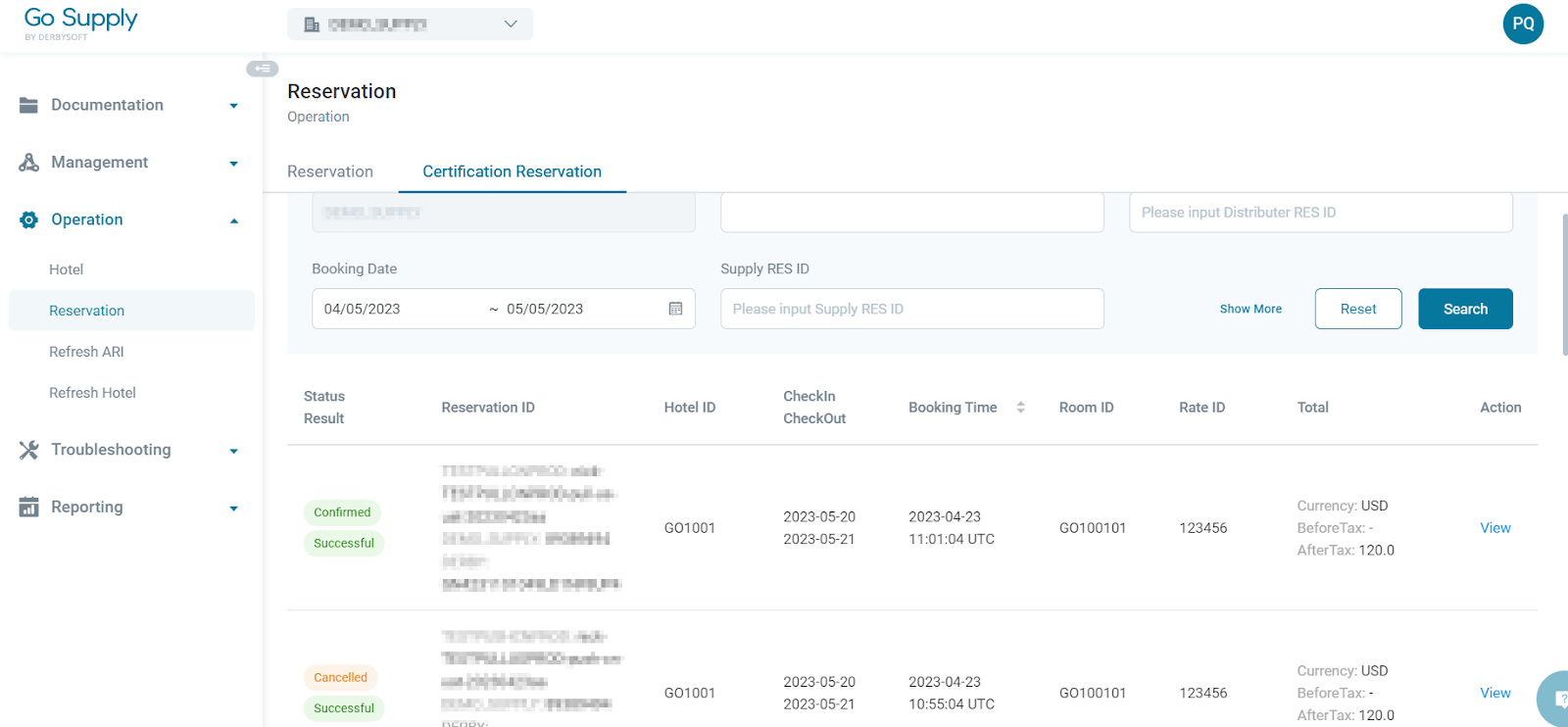Click the Search button
Image resolution: width=1568 pixels, height=727 pixels.
click(1465, 309)
